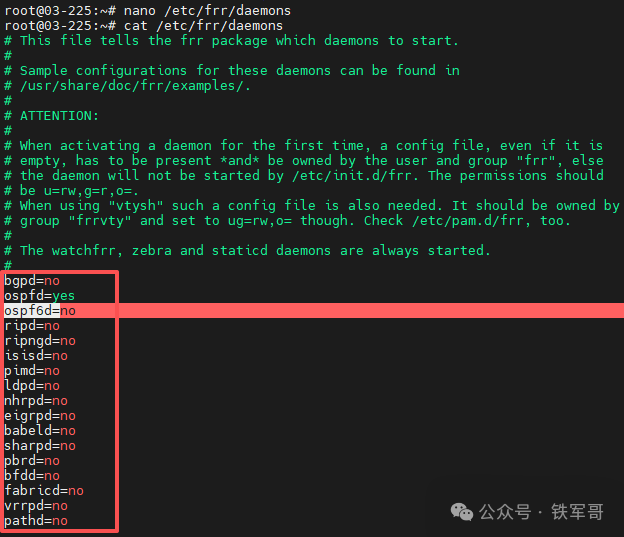Click the ripd=no entry
The image size is (624, 537).
[x=32, y=326]
